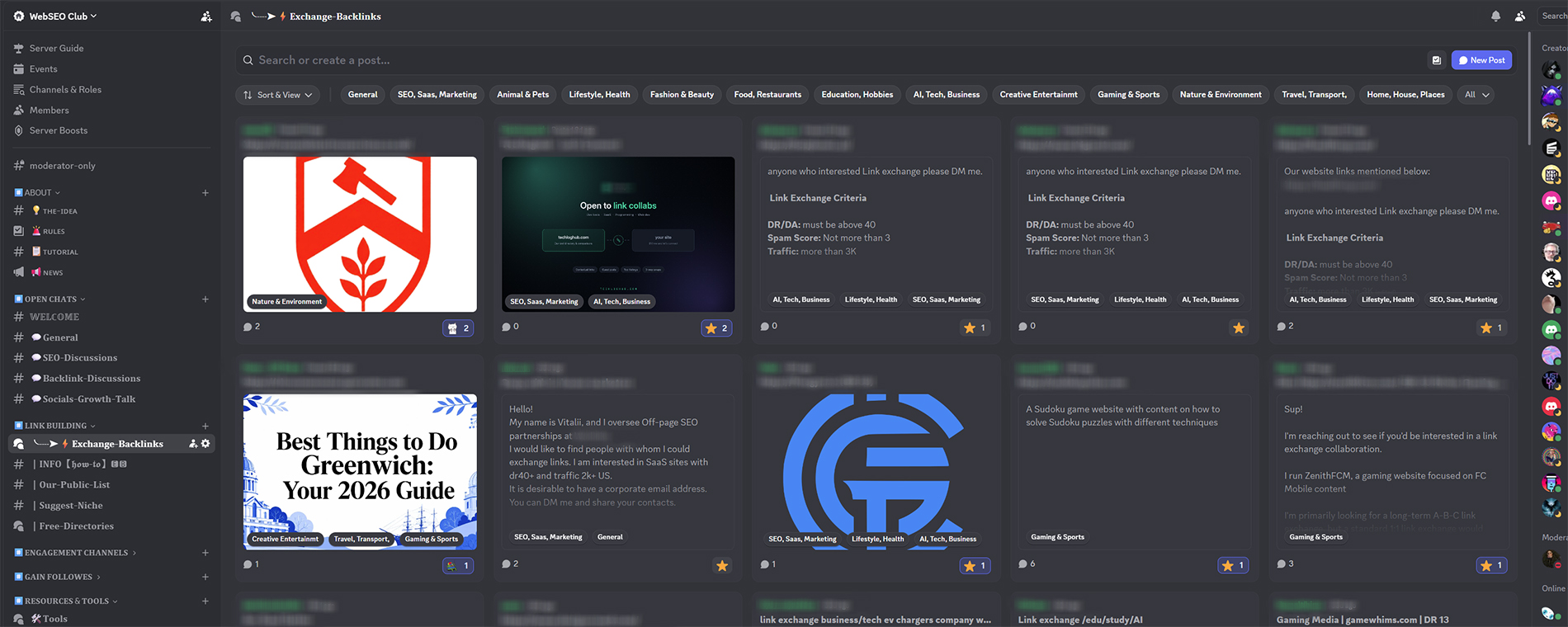Expand the All tags dropdown

coord(1476,95)
